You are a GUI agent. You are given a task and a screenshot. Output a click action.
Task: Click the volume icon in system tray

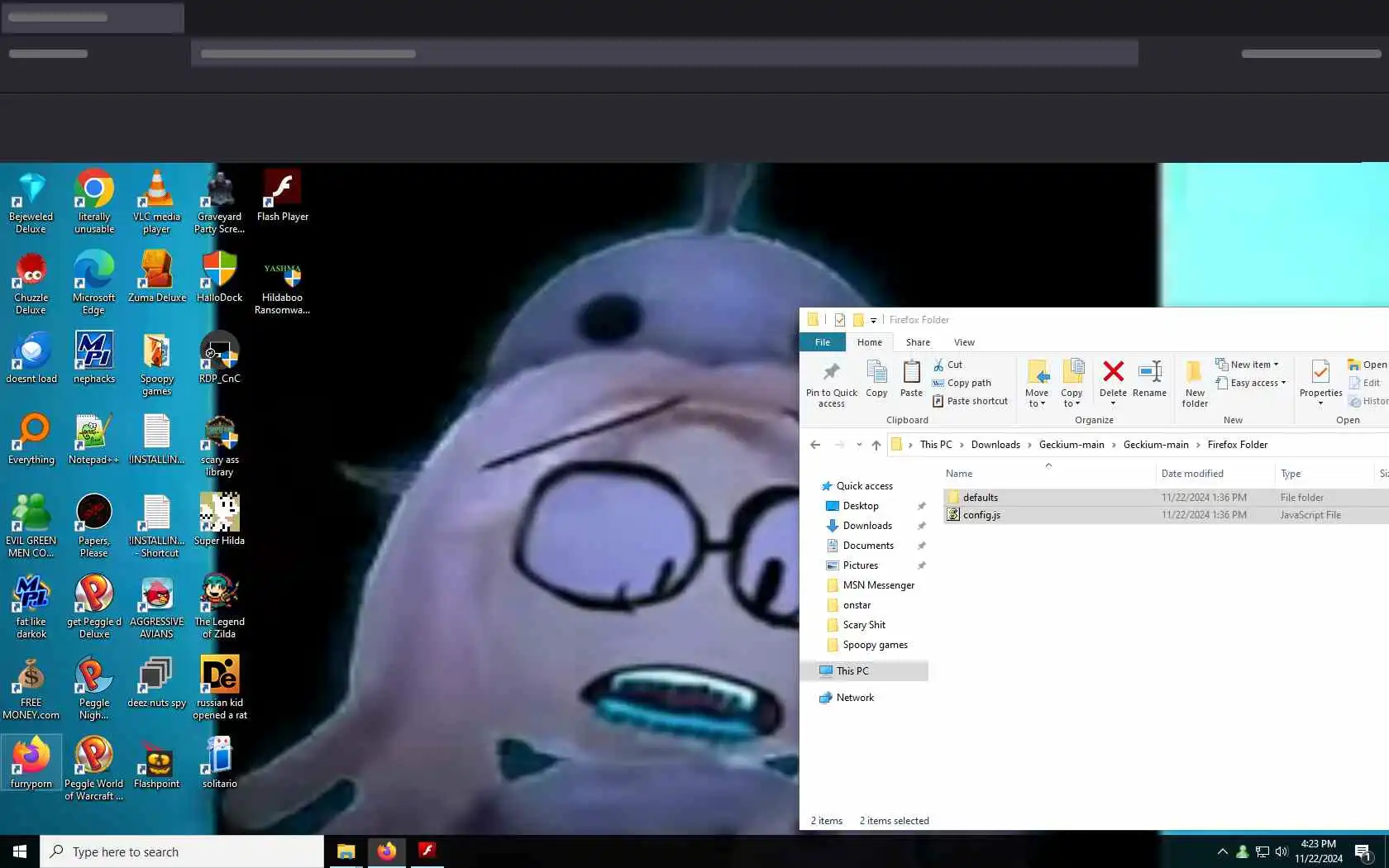tap(1282, 851)
